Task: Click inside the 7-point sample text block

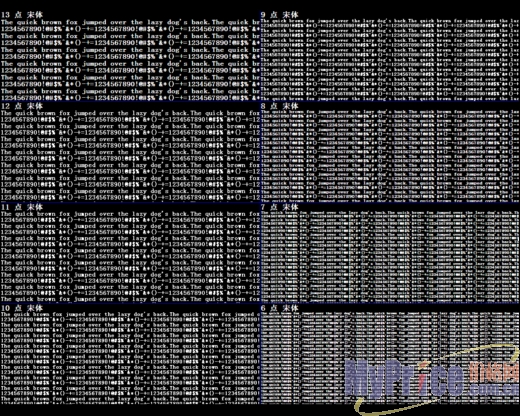Action: pos(390,257)
